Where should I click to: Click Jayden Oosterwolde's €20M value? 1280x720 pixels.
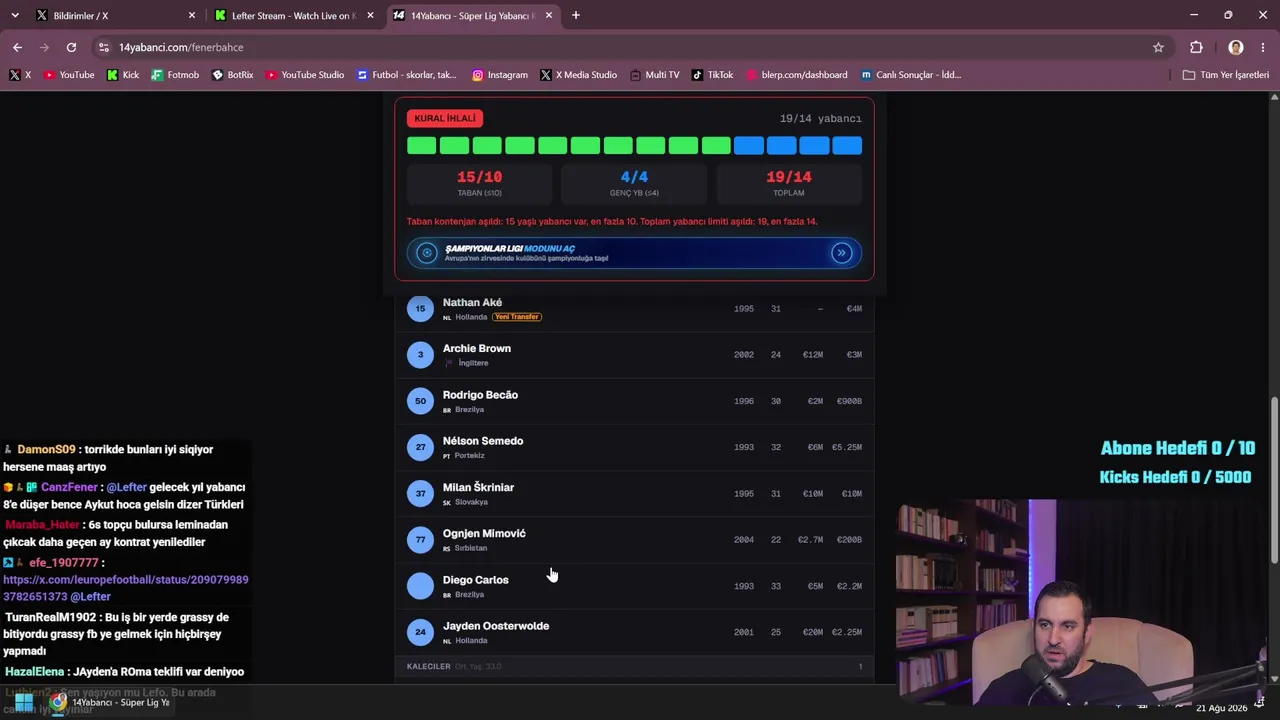point(812,632)
